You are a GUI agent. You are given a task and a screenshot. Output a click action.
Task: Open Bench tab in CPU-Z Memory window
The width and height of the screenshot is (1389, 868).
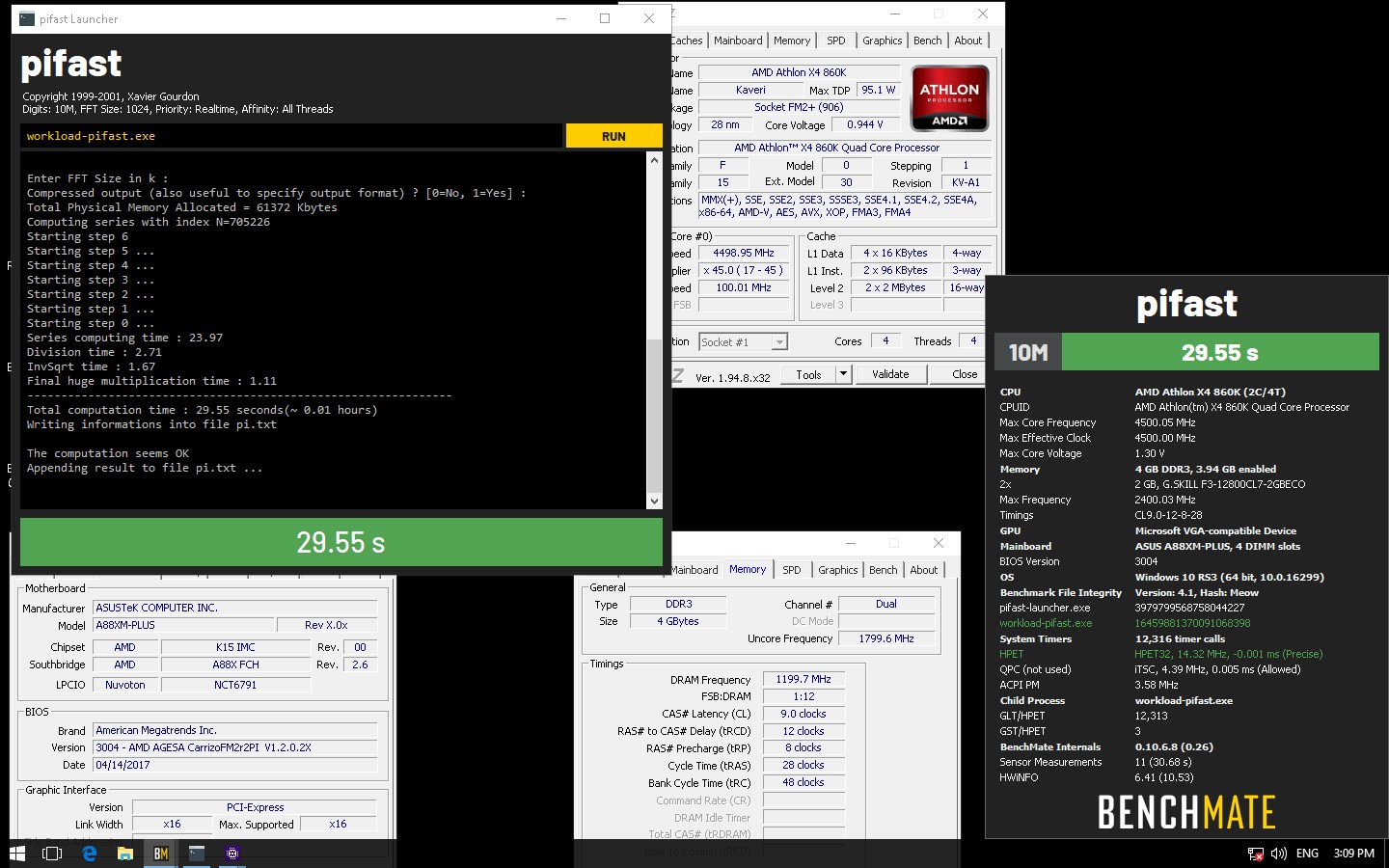point(884,570)
